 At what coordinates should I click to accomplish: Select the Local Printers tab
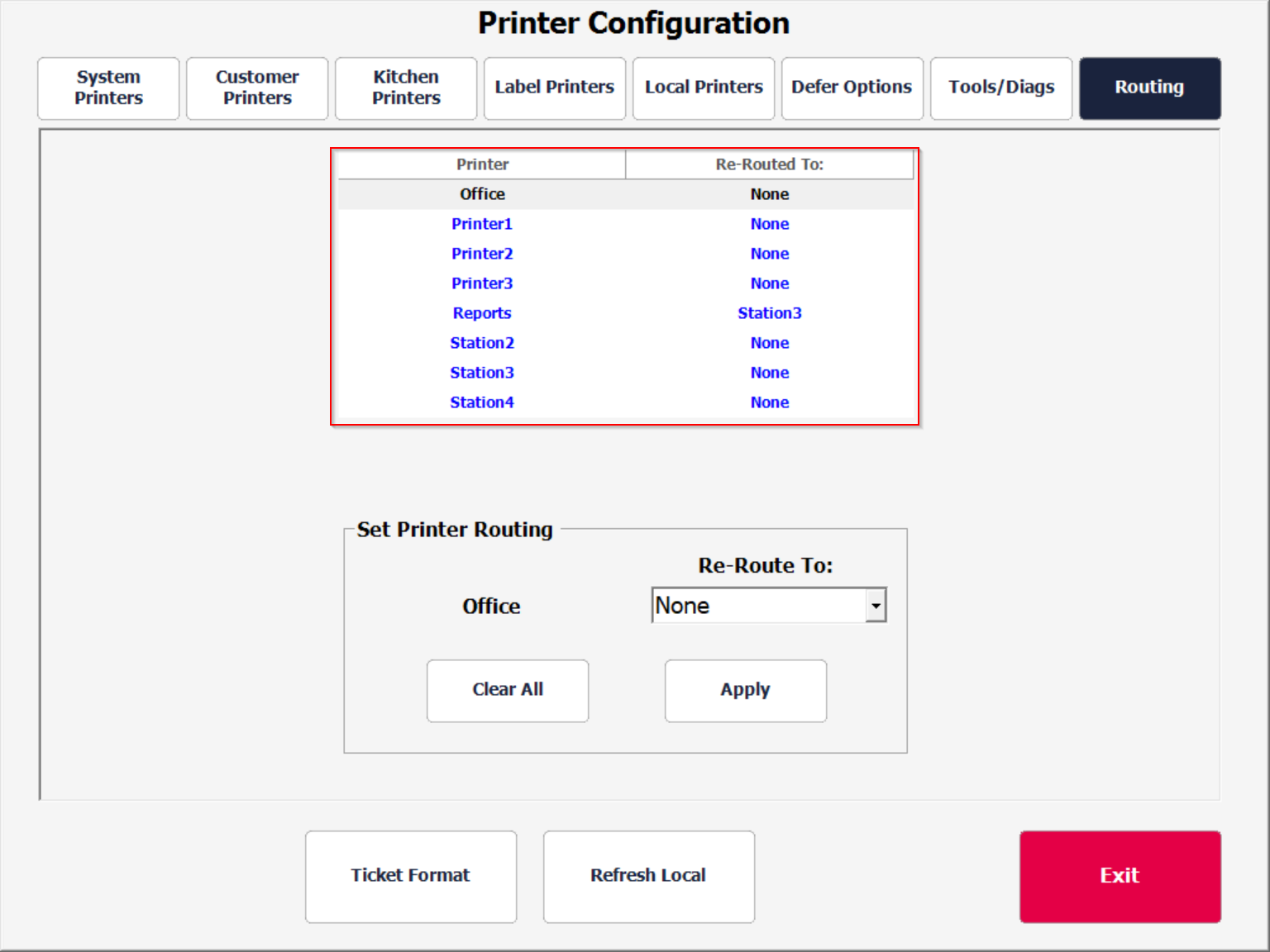(704, 88)
